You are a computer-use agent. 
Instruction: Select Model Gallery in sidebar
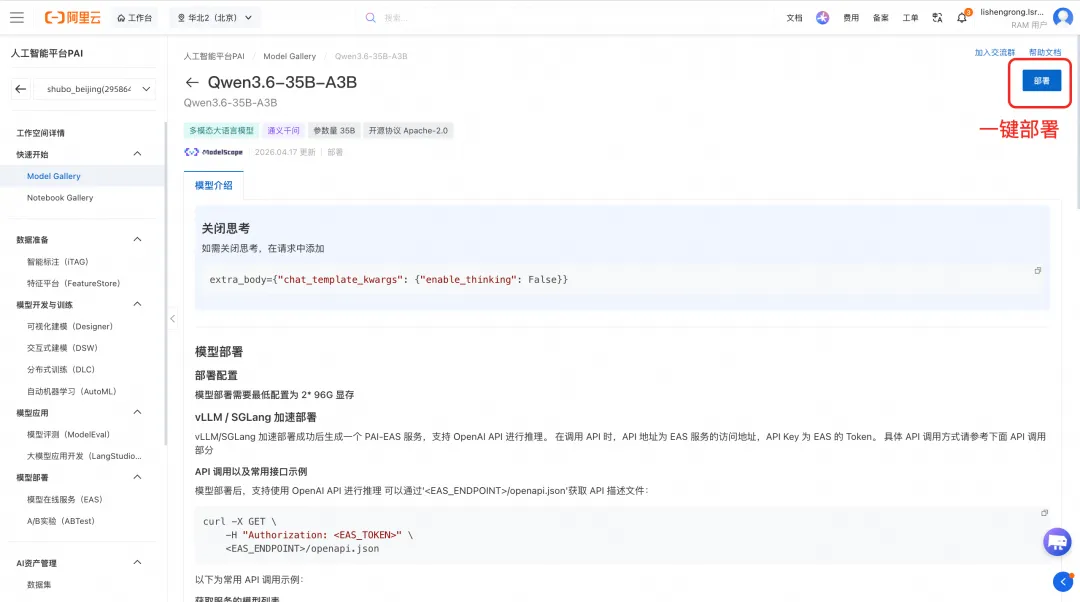point(54,176)
